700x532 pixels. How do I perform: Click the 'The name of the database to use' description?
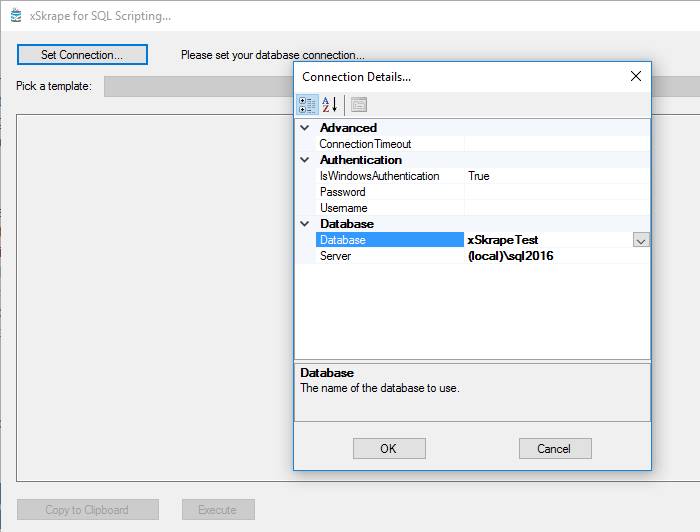coord(380,388)
